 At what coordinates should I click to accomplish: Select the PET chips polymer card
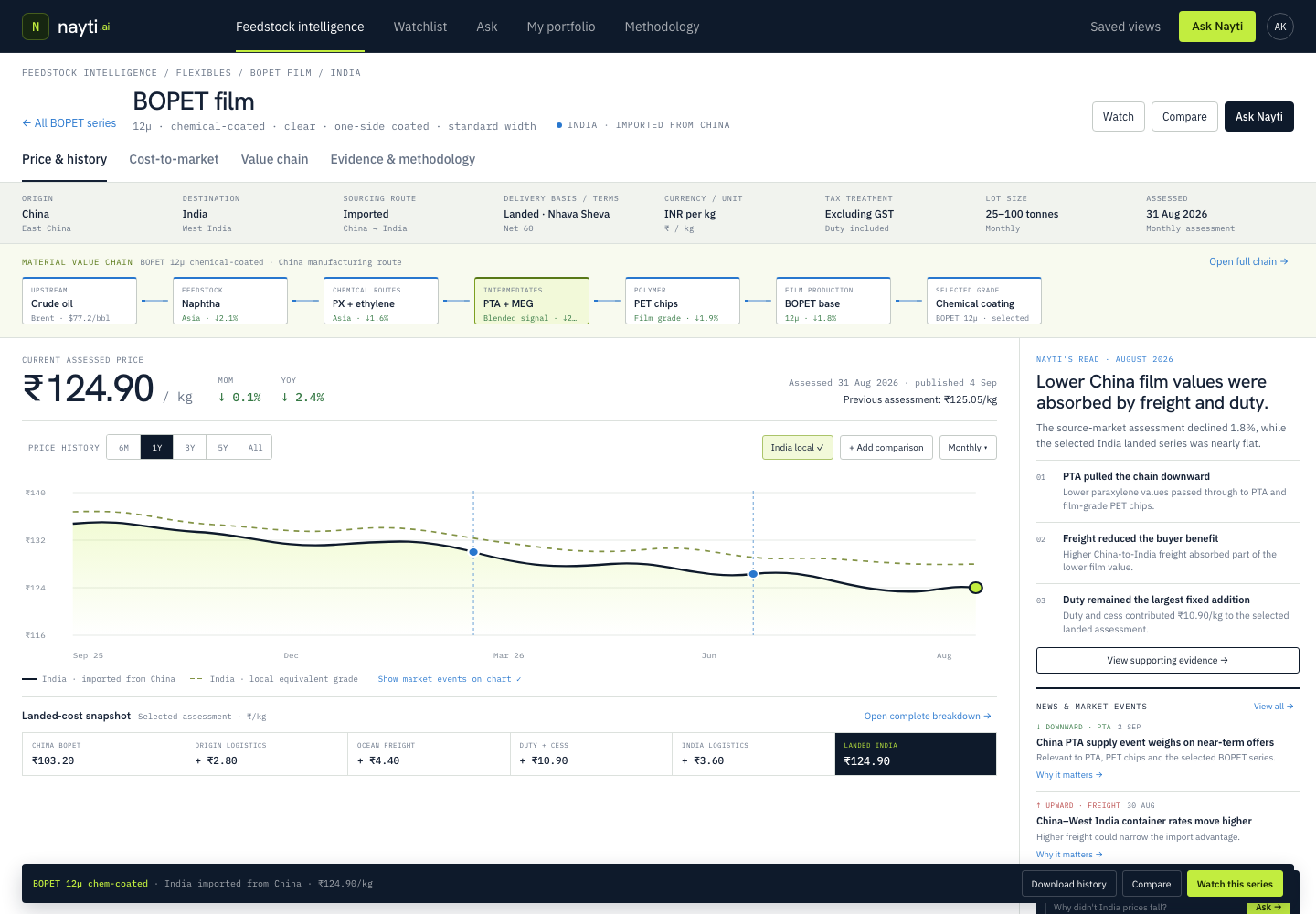coord(683,301)
